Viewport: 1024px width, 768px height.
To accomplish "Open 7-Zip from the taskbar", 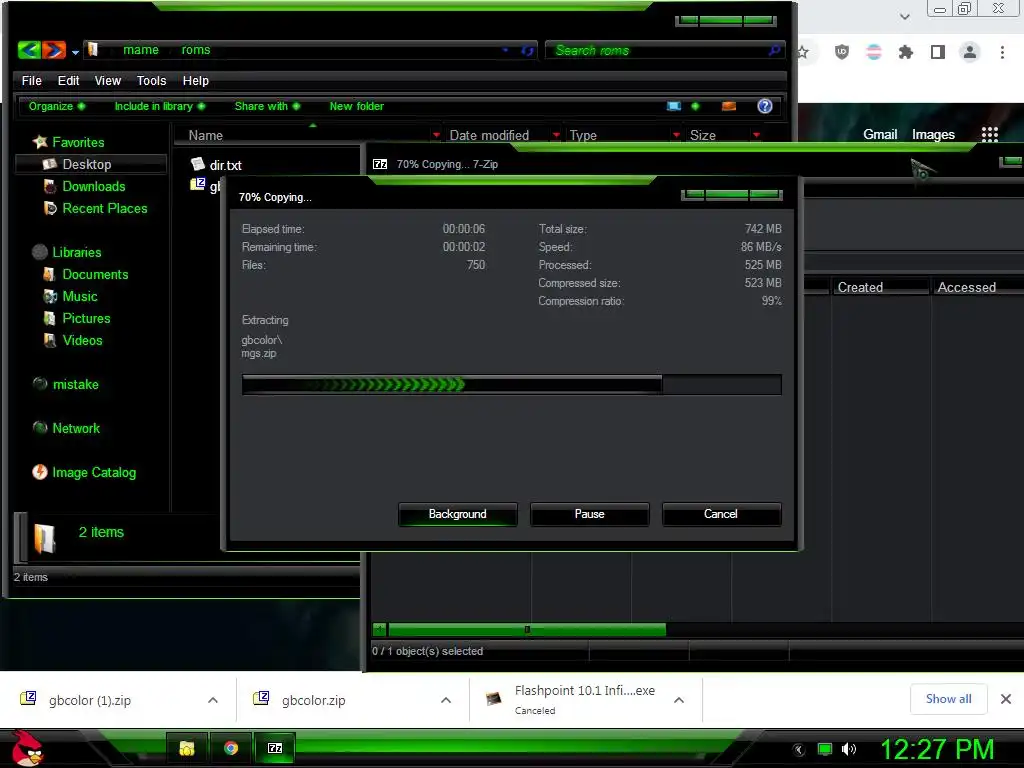I will click(276, 748).
